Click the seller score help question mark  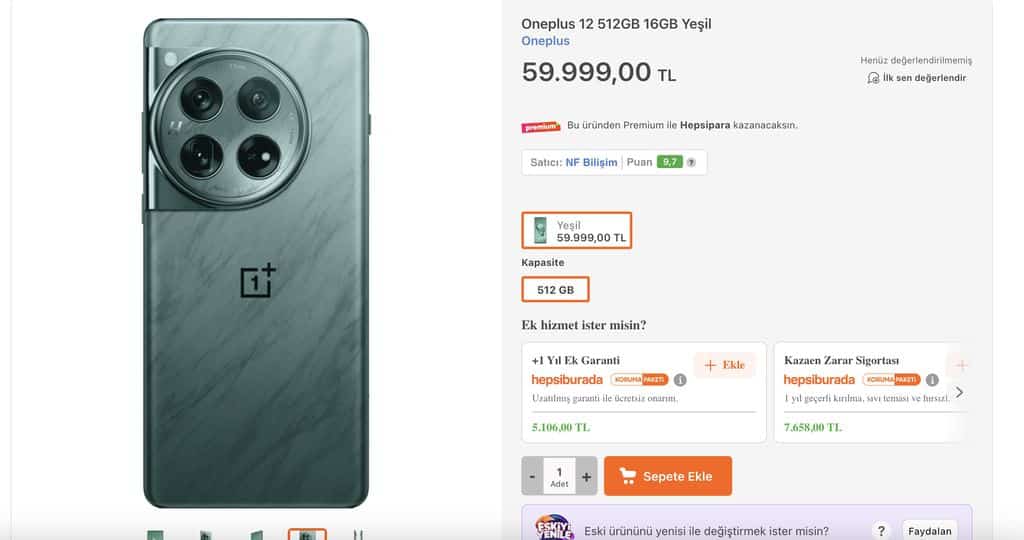691,162
